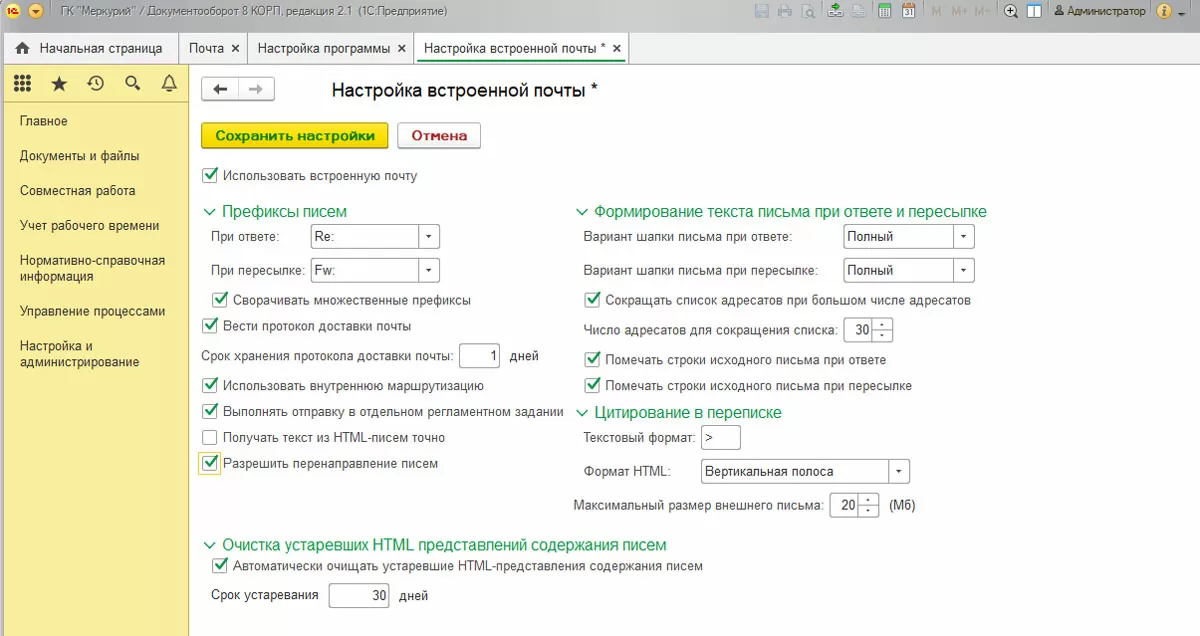Click Срок хранения протокола days field
The height and width of the screenshot is (636, 1200).
479,355
